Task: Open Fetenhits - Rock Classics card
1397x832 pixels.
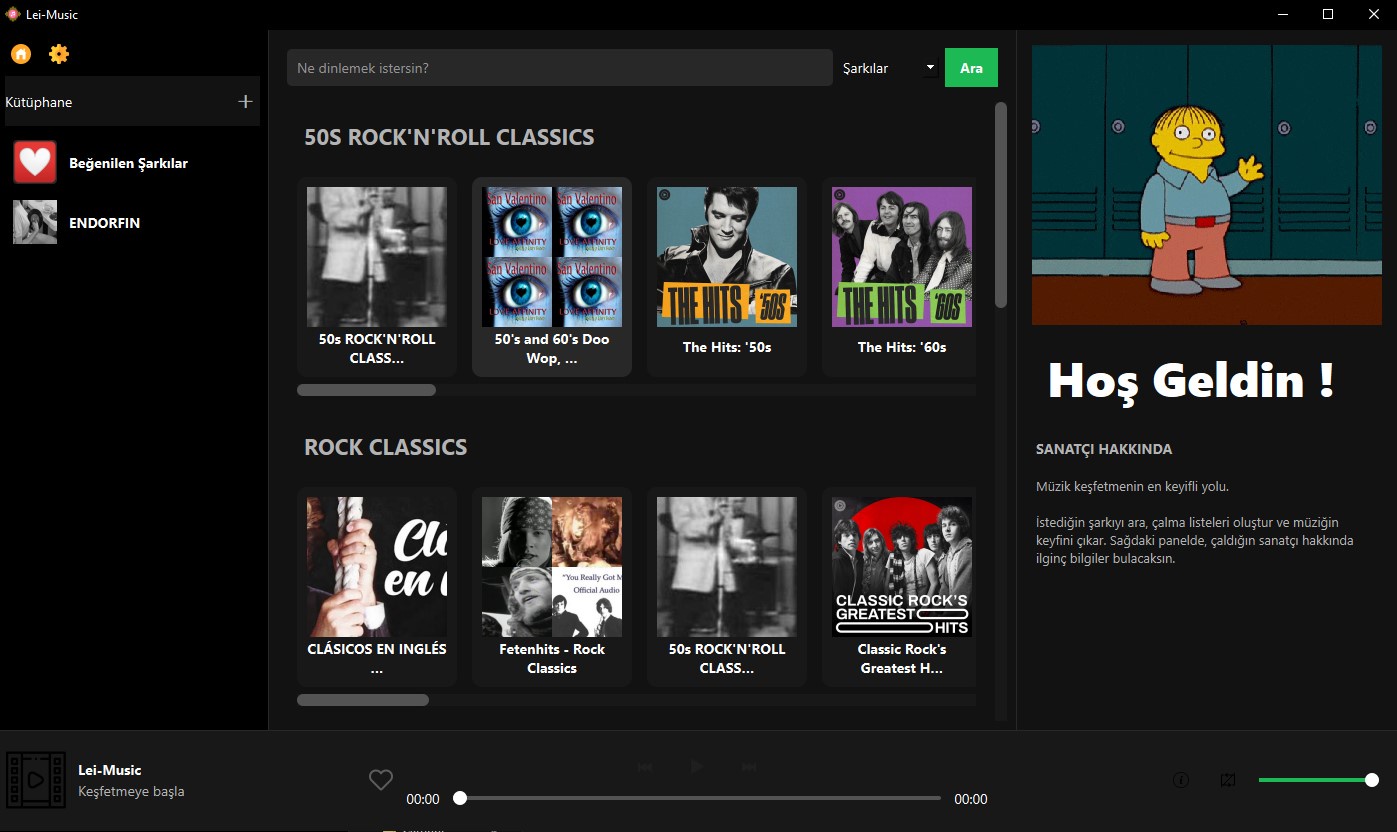Action: point(552,587)
